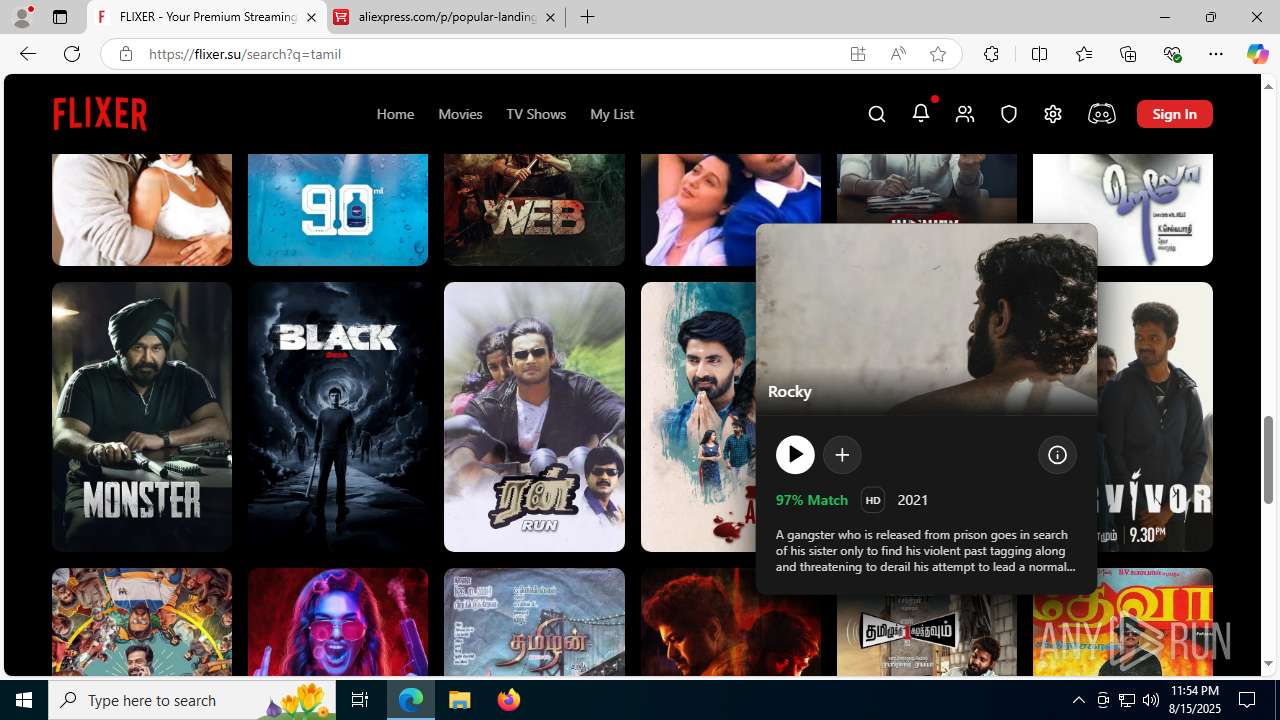Open Tab actions menu
Screen dimensions: 1280x720
pyautogui.click(x=60, y=17)
